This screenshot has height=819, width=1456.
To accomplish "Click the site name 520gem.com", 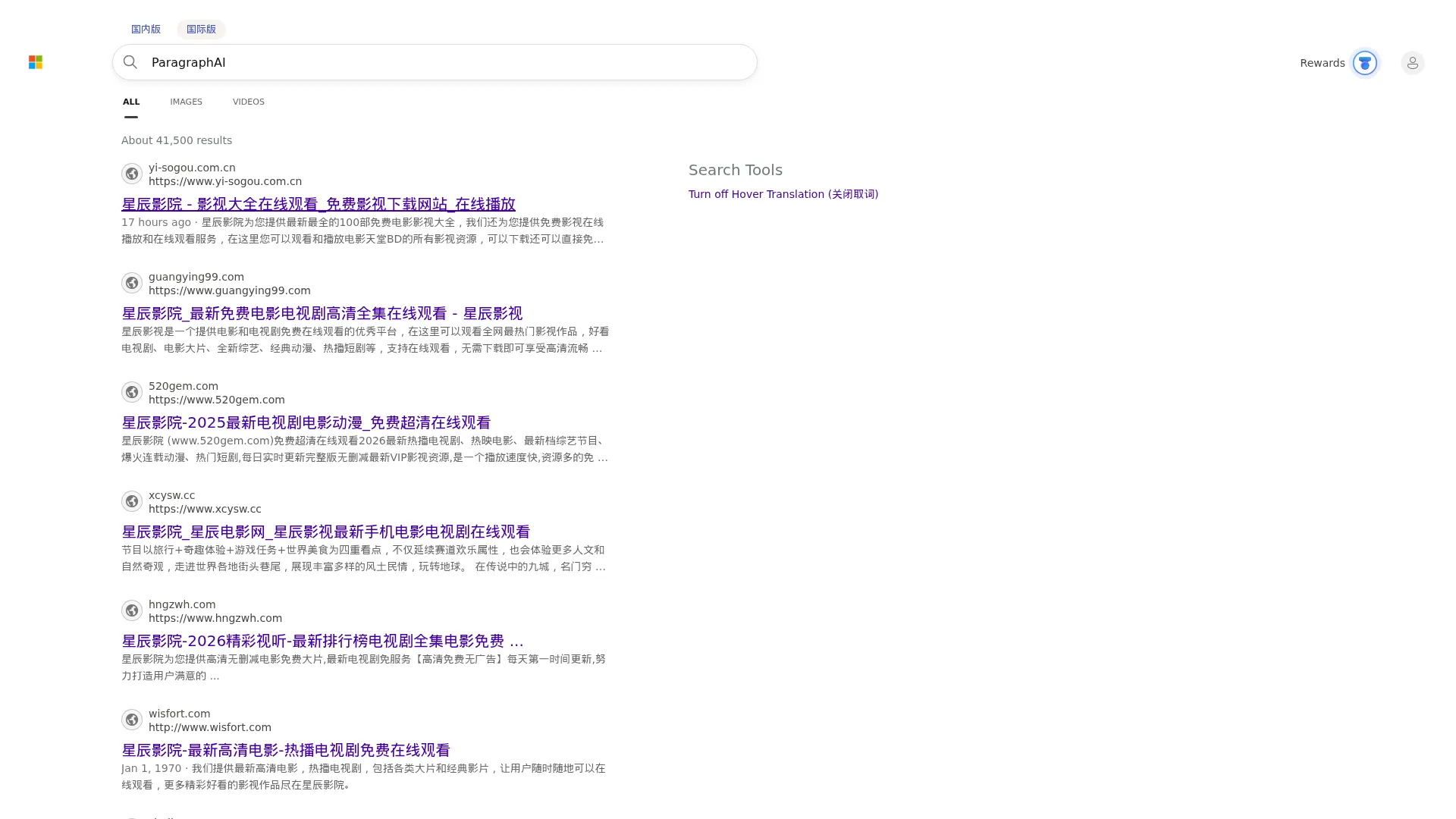I will click(184, 386).
